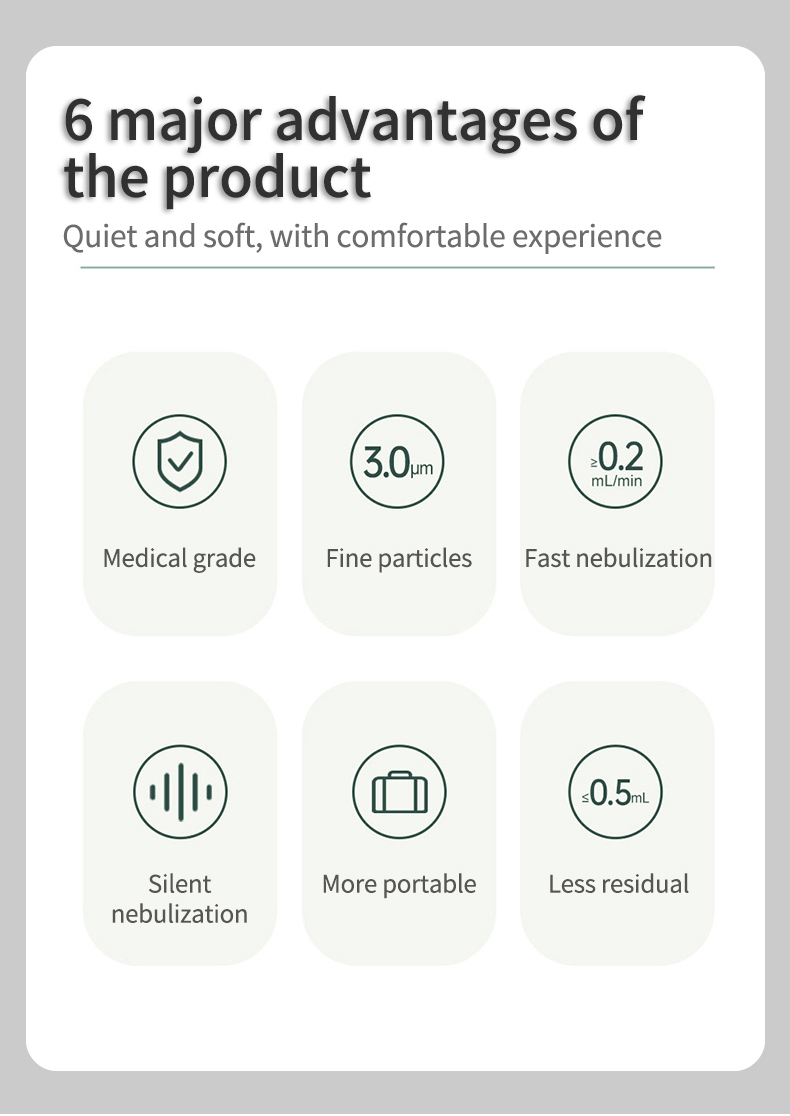Select the Silent nebulization feature card
Image resolution: width=790 pixels, height=1116 pixels.
coord(180,823)
